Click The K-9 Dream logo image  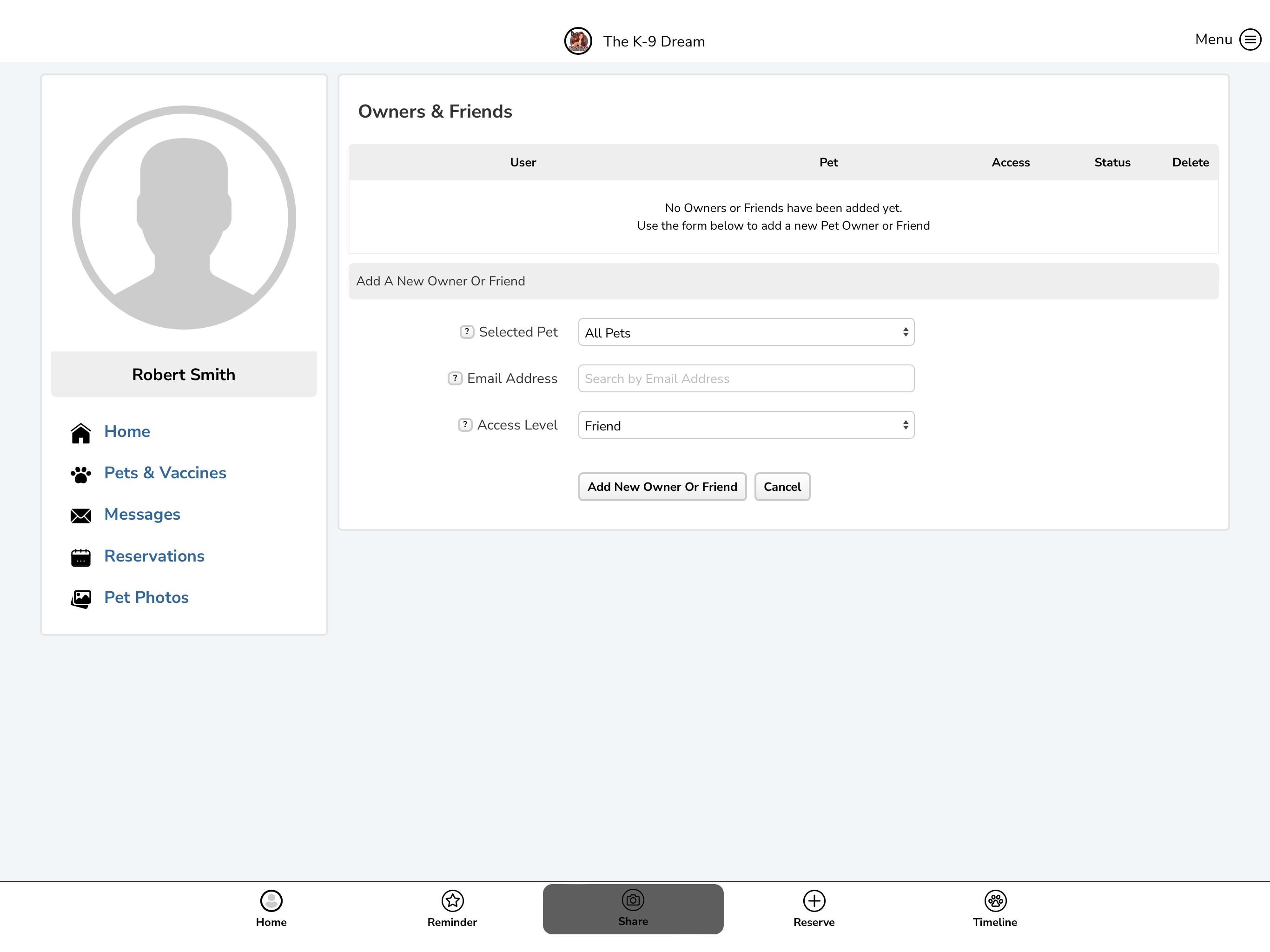[578, 41]
